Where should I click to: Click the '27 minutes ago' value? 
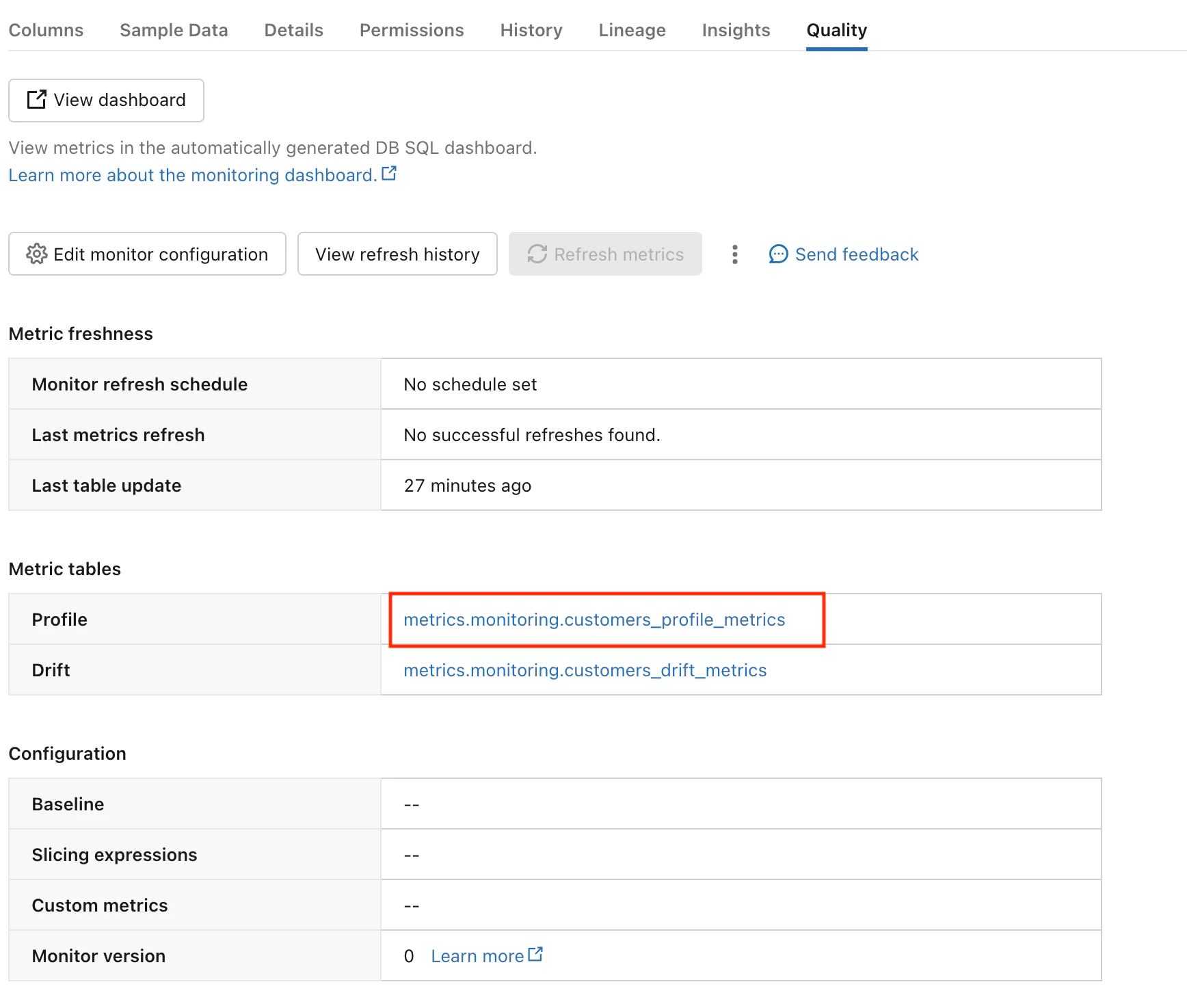coord(468,486)
